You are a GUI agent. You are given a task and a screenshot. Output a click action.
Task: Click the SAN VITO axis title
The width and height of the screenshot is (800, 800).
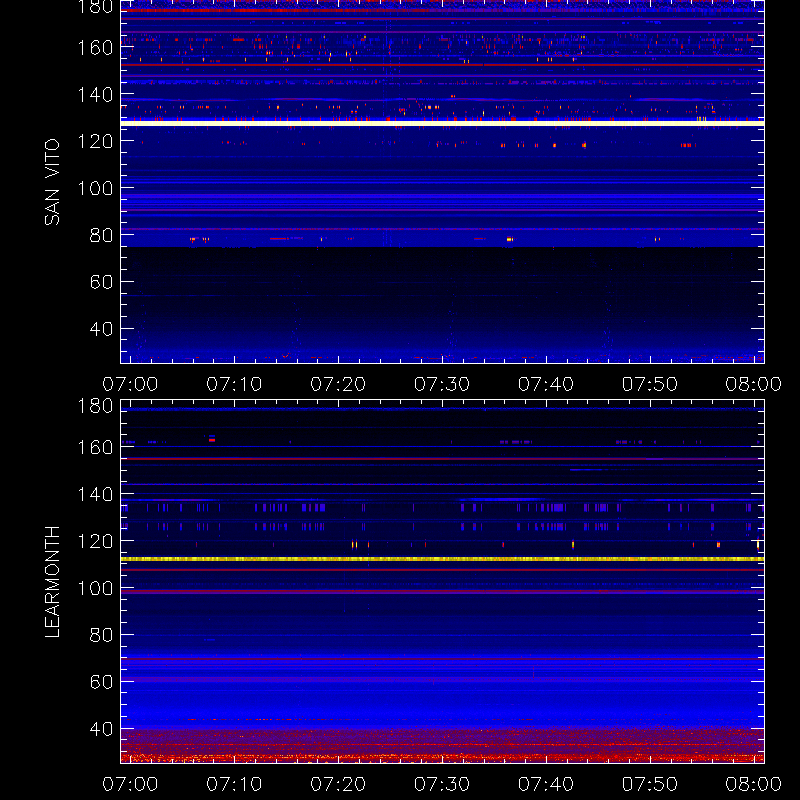52,182
